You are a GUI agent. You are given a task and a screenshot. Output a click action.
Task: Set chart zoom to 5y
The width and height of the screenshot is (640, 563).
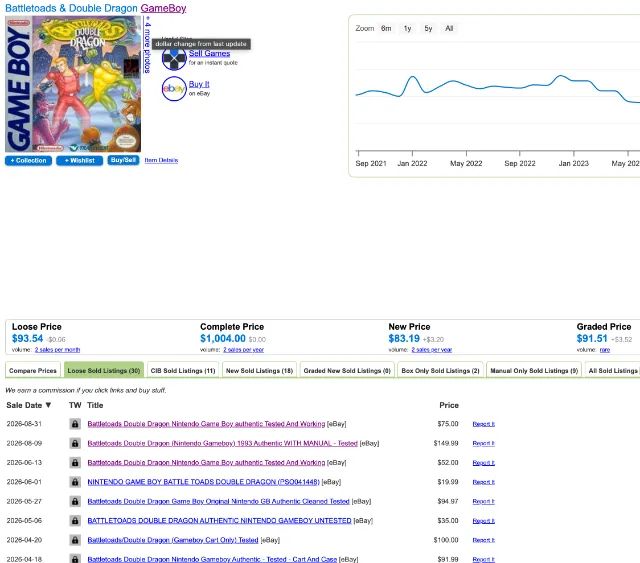click(x=428, y=28)
